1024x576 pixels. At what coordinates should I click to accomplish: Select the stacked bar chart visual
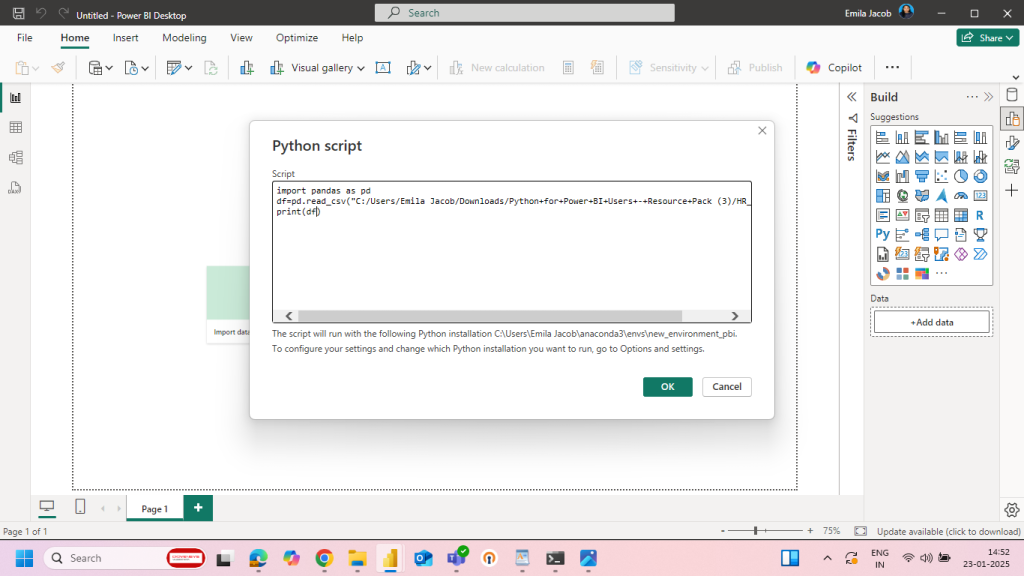(882, 137)
